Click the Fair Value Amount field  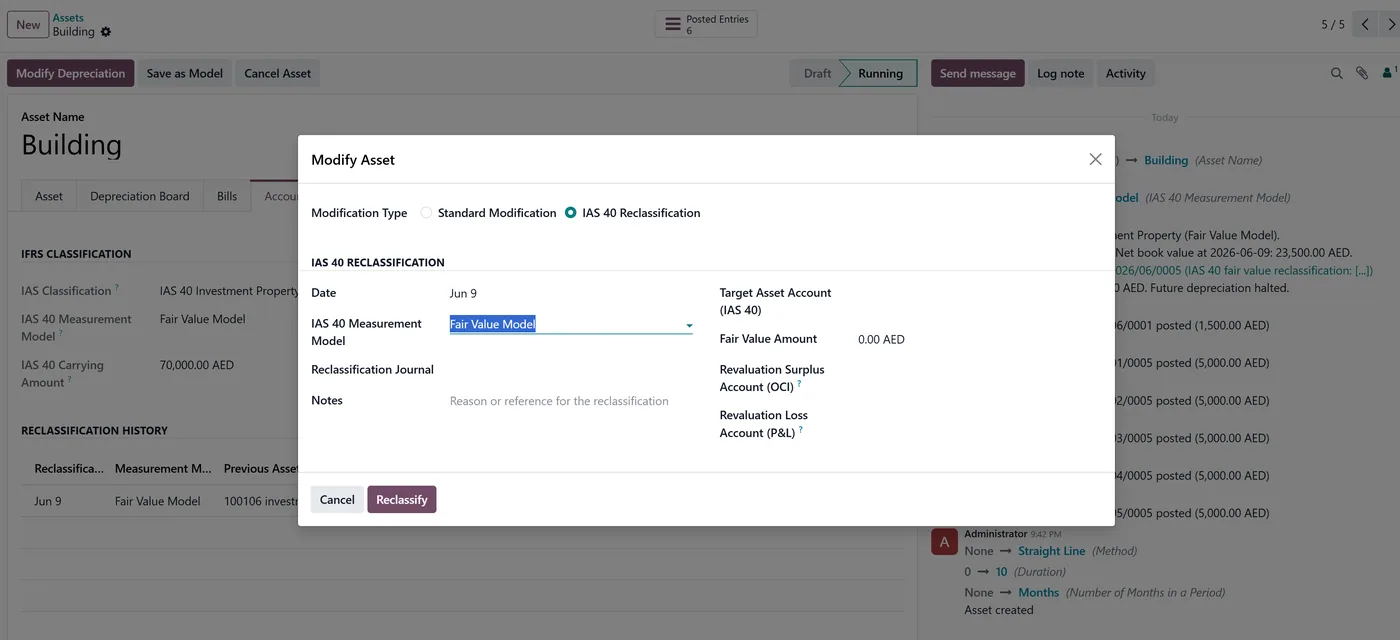[978, 339]
